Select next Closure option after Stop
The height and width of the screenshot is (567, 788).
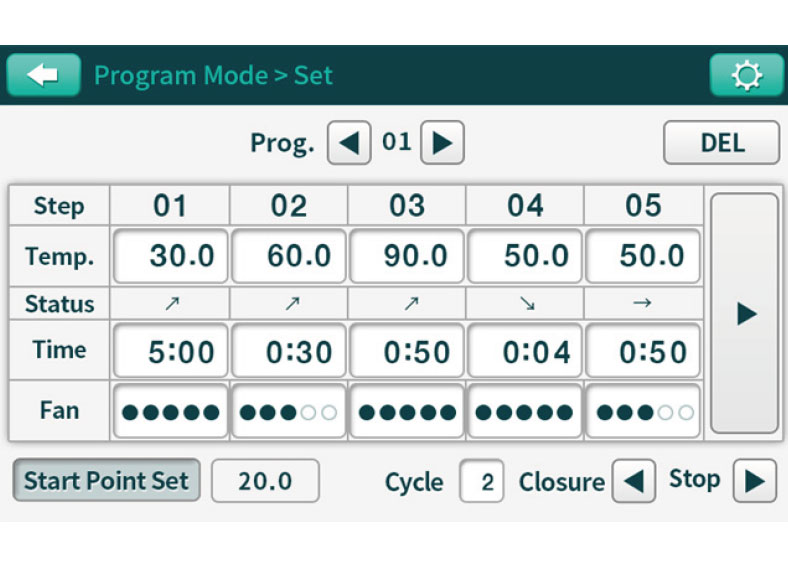click(x=754, y=481)
